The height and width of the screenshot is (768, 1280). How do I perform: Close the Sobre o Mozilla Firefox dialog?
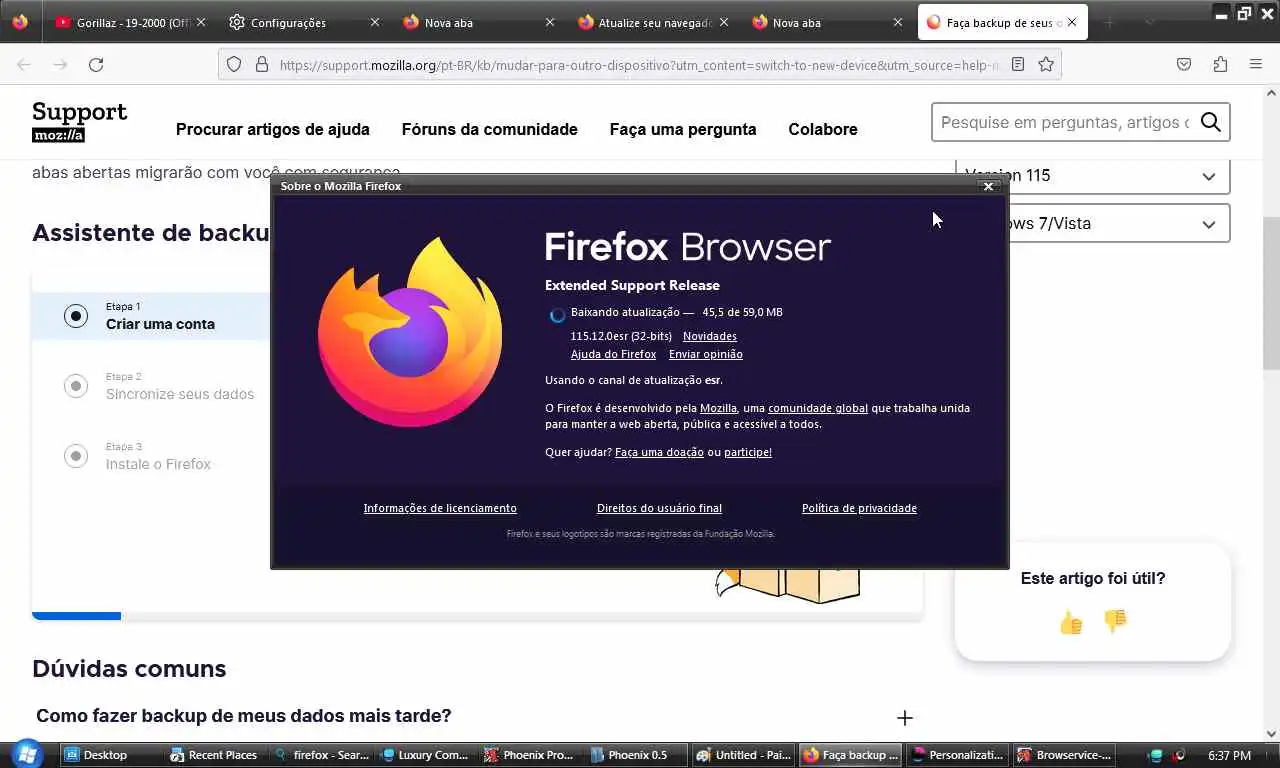[x=988, y=186]
